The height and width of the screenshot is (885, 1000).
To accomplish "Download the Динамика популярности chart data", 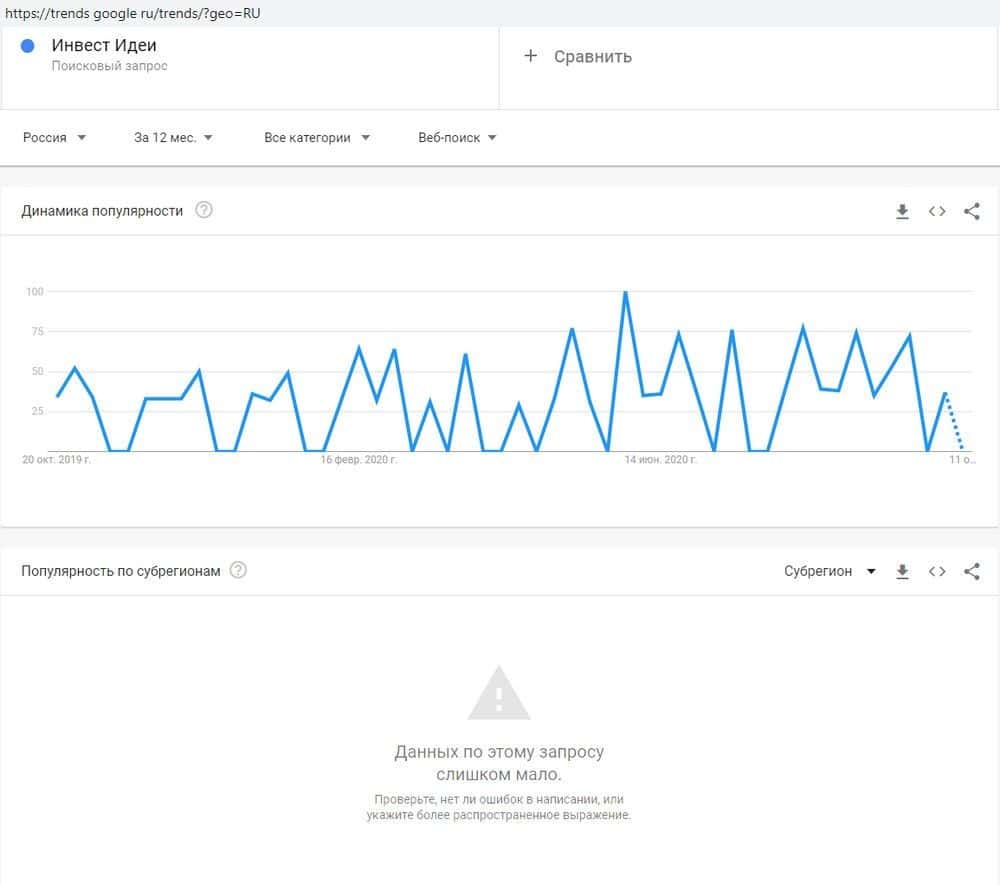I will tap(902, 211).
